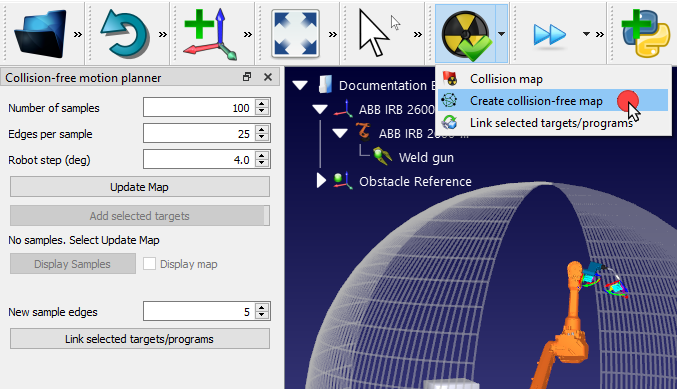Expand toolbar overflow after undo icon
Image resolution: width=677 pixels, height=389 pixels.
[x=162, y=34]
